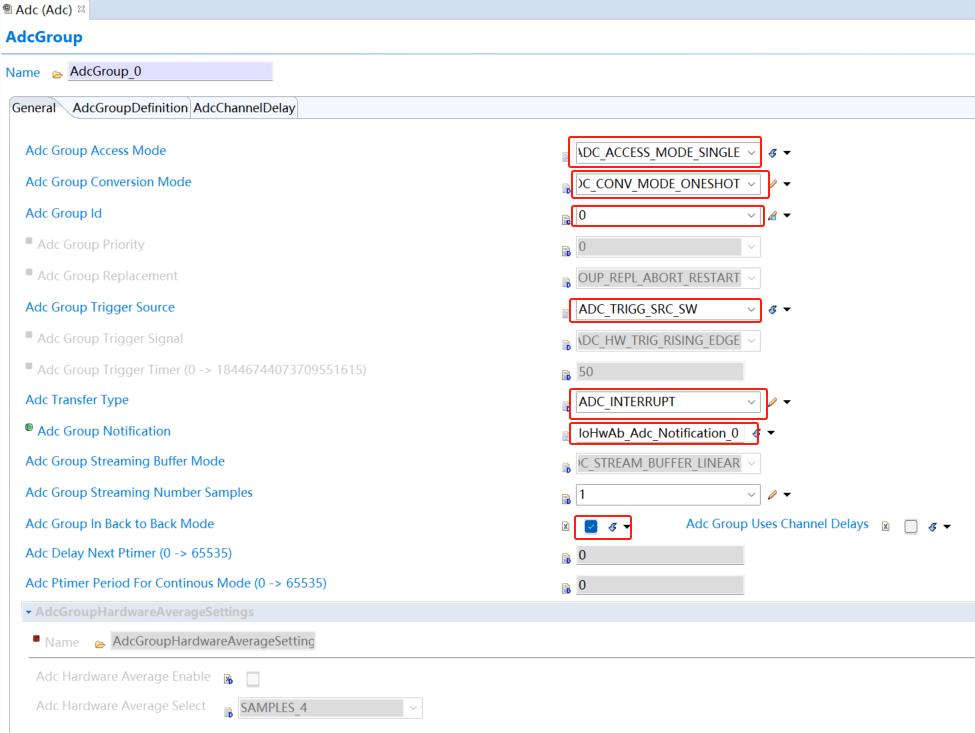Switch to the AdcGroupDefinition tab
Screen dimensions: 975x733
click(x=130, y=108)
